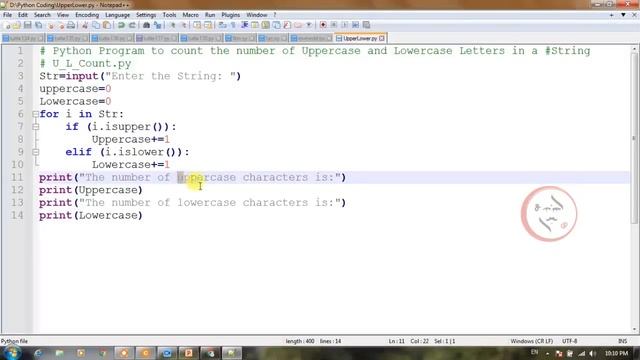Open the ? help menu
Screen dimensions: 640x360
(275, 15)
